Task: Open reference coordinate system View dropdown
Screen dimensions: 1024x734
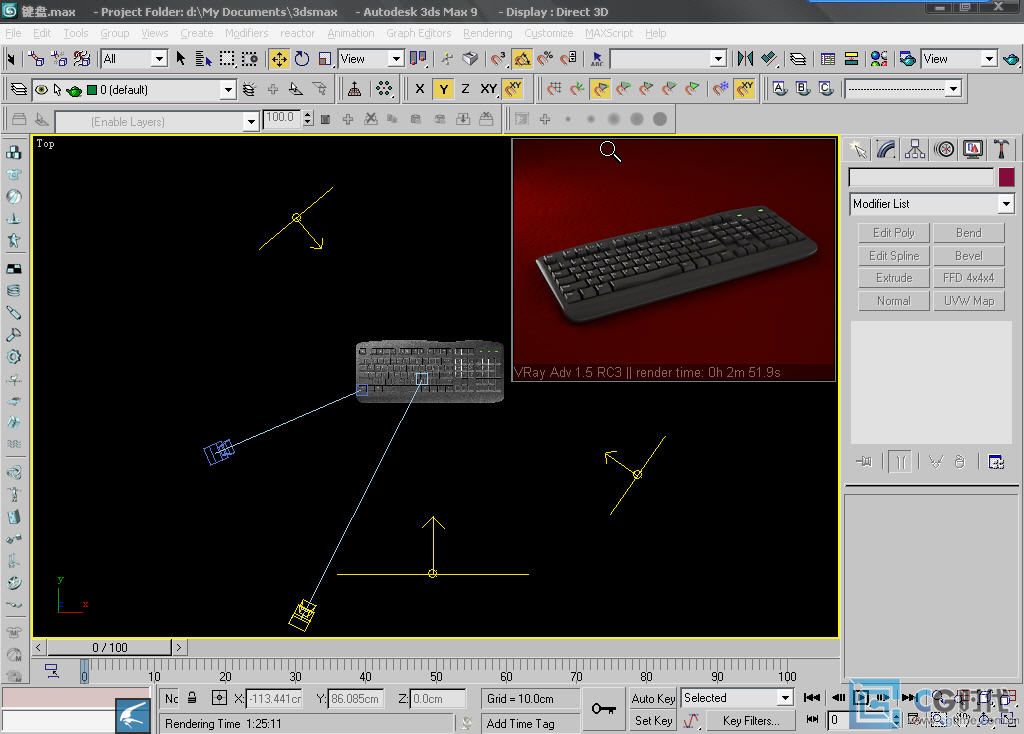Action: (371, 59)
